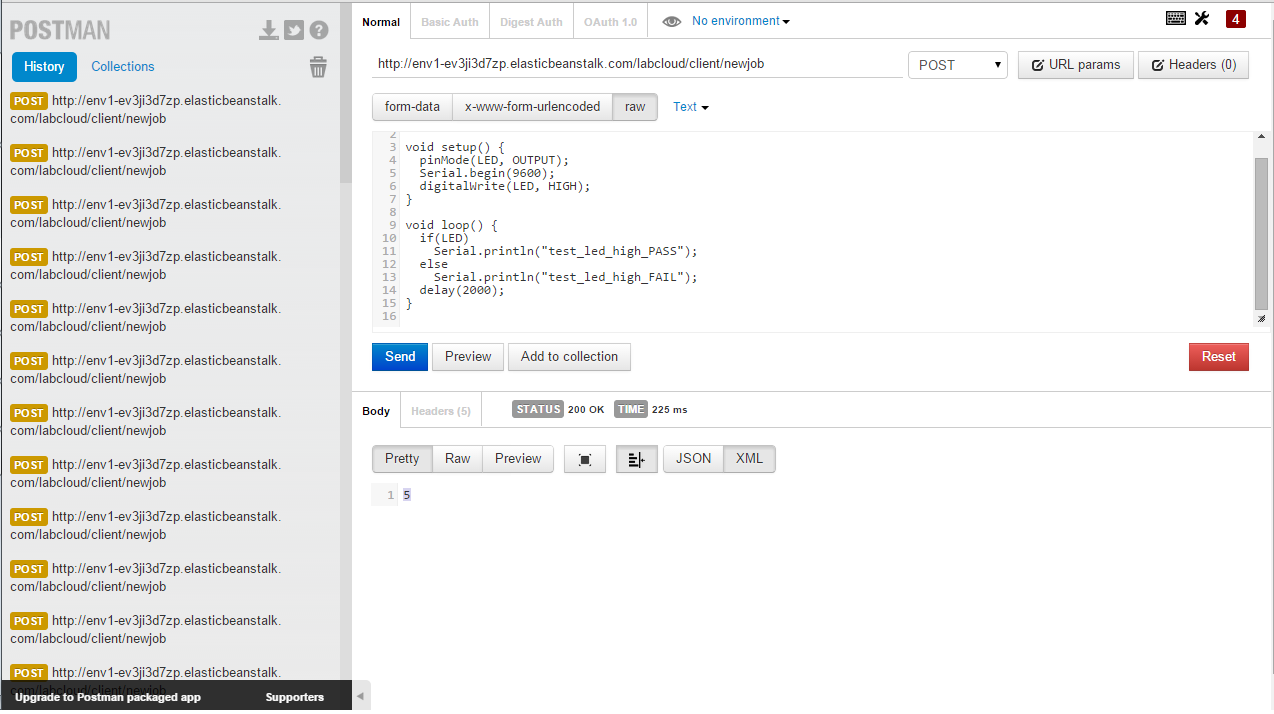Open URL params editor
Viewport: 1274px width, 714px height.
(x=1076, y=65)
